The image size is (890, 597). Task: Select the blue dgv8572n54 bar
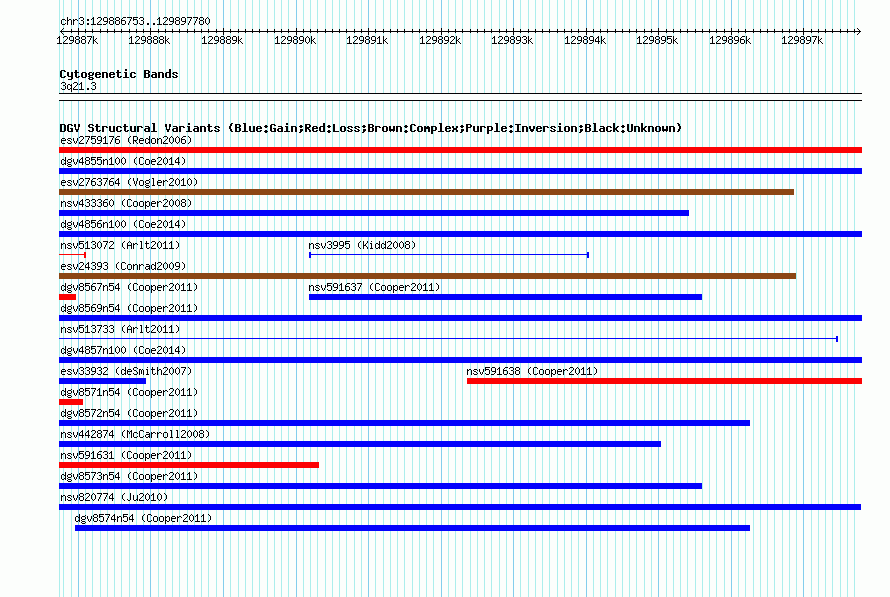click(x=404, y=423)
